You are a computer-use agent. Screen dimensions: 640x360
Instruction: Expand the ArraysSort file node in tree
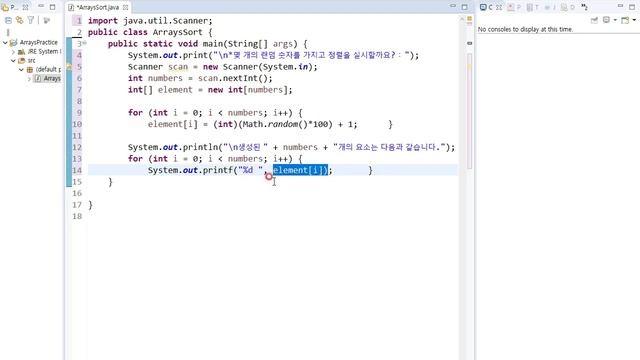click(29, 78)
